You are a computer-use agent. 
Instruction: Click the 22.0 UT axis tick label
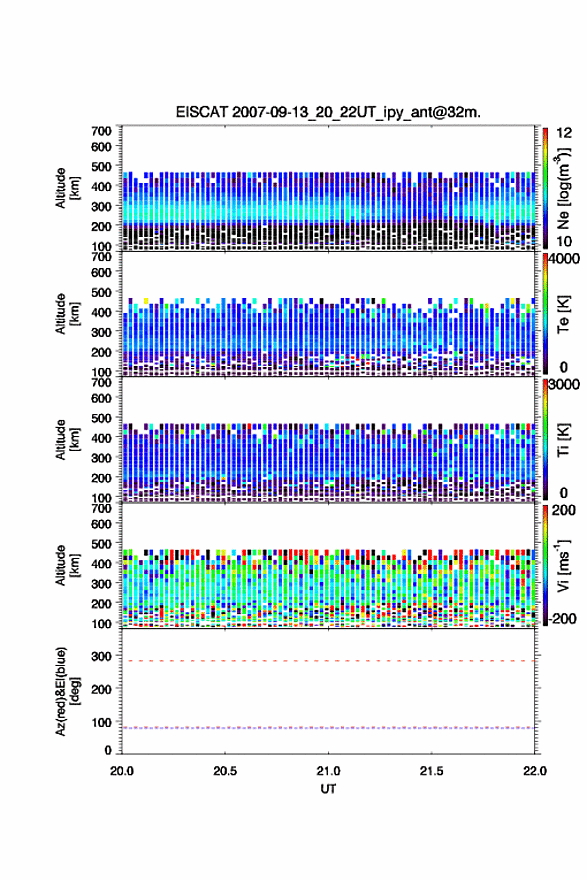click(535, 771)
